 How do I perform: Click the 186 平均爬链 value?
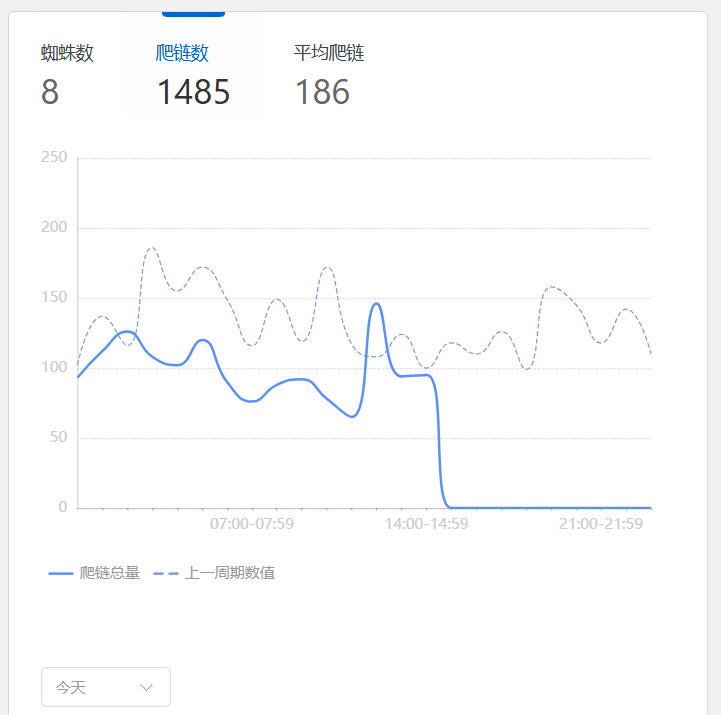pyautogui.click(x=322, y=92)
